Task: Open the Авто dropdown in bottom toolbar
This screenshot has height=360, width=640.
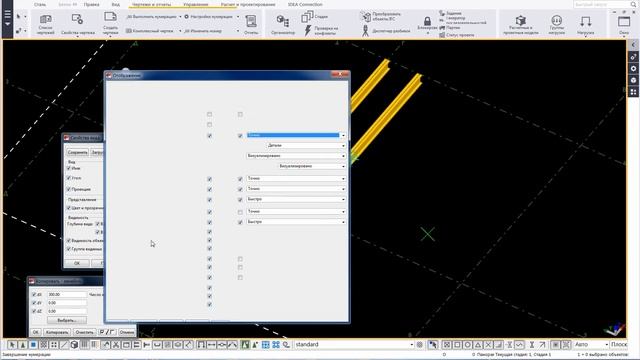Action: (591, 344)
